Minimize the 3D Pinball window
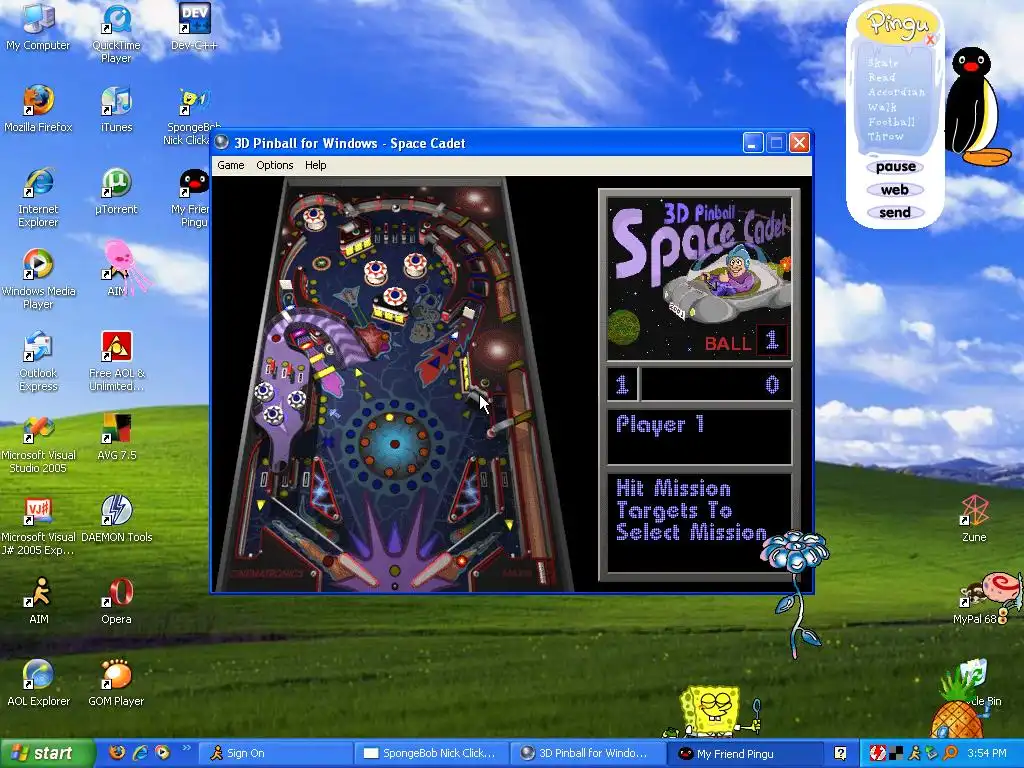 (753, 142)
